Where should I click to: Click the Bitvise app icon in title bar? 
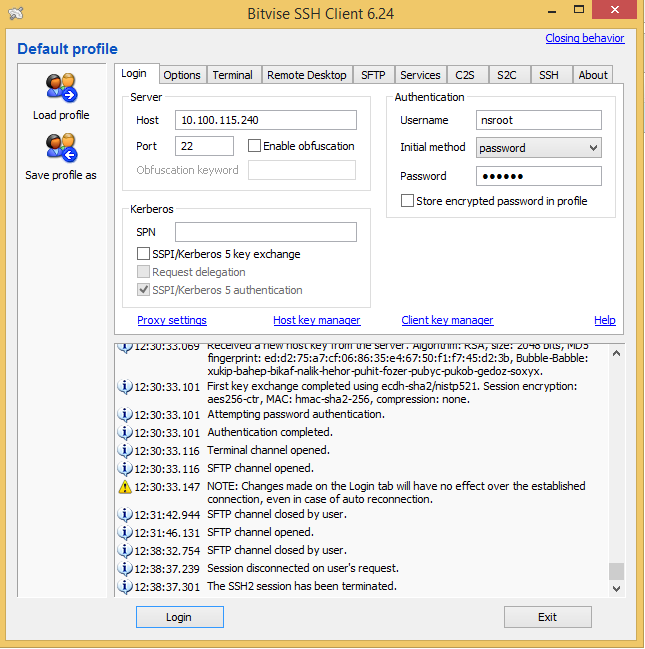point(15,13)
